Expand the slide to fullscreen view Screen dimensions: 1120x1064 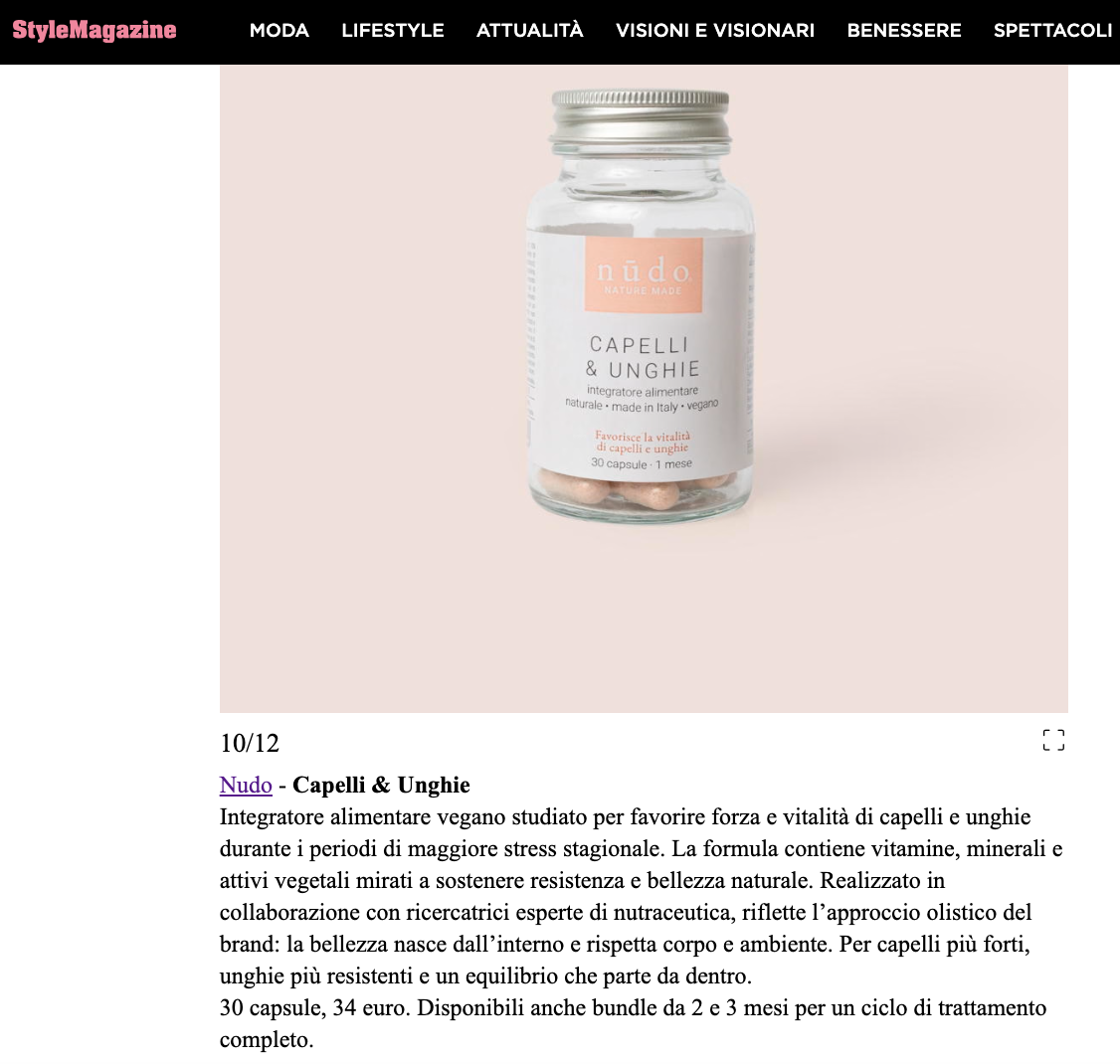click(1053, 741)
